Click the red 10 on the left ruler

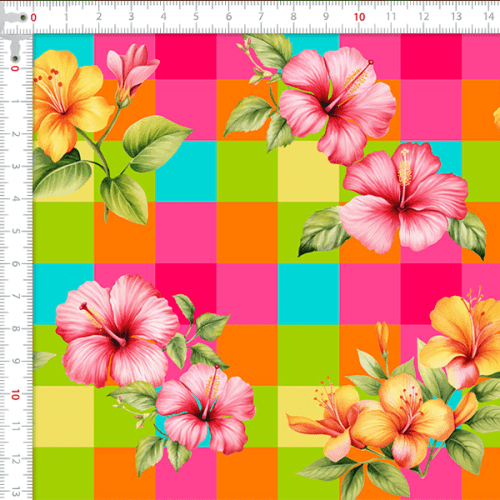(15, 395)
